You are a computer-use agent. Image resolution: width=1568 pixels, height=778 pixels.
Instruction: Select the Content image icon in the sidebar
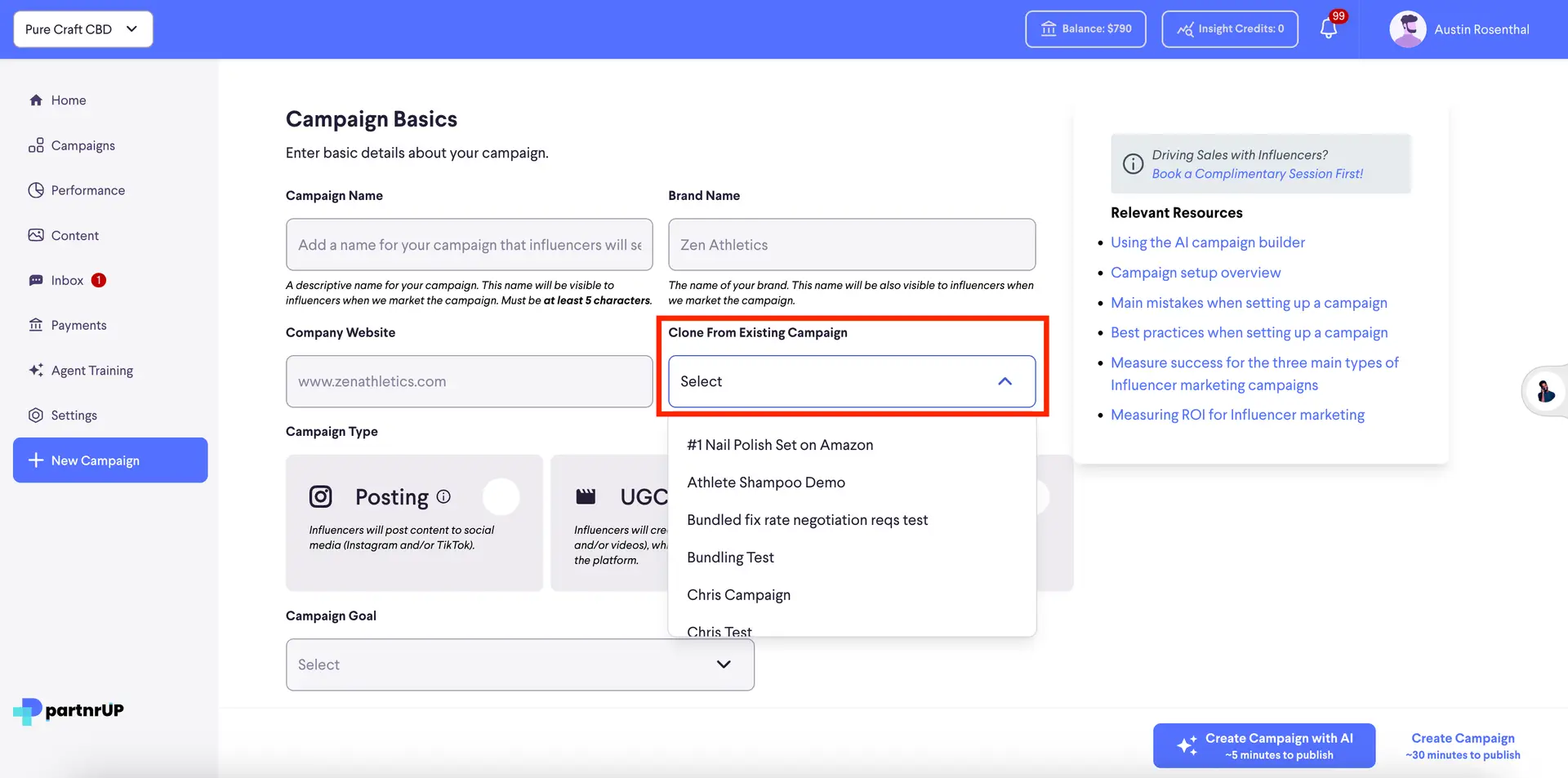(x=36, y=235)
